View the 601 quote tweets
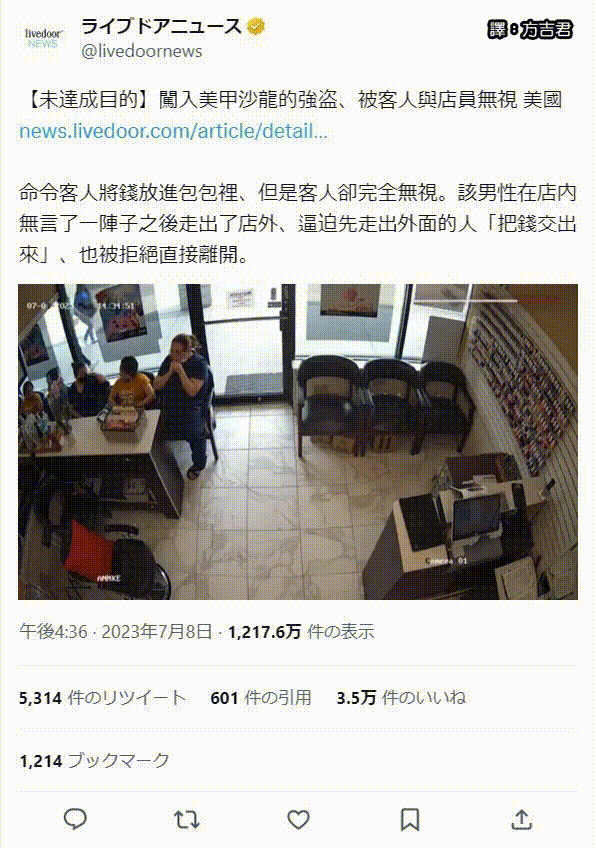This screenshot has height=848, width=596. tap(261, 698)
